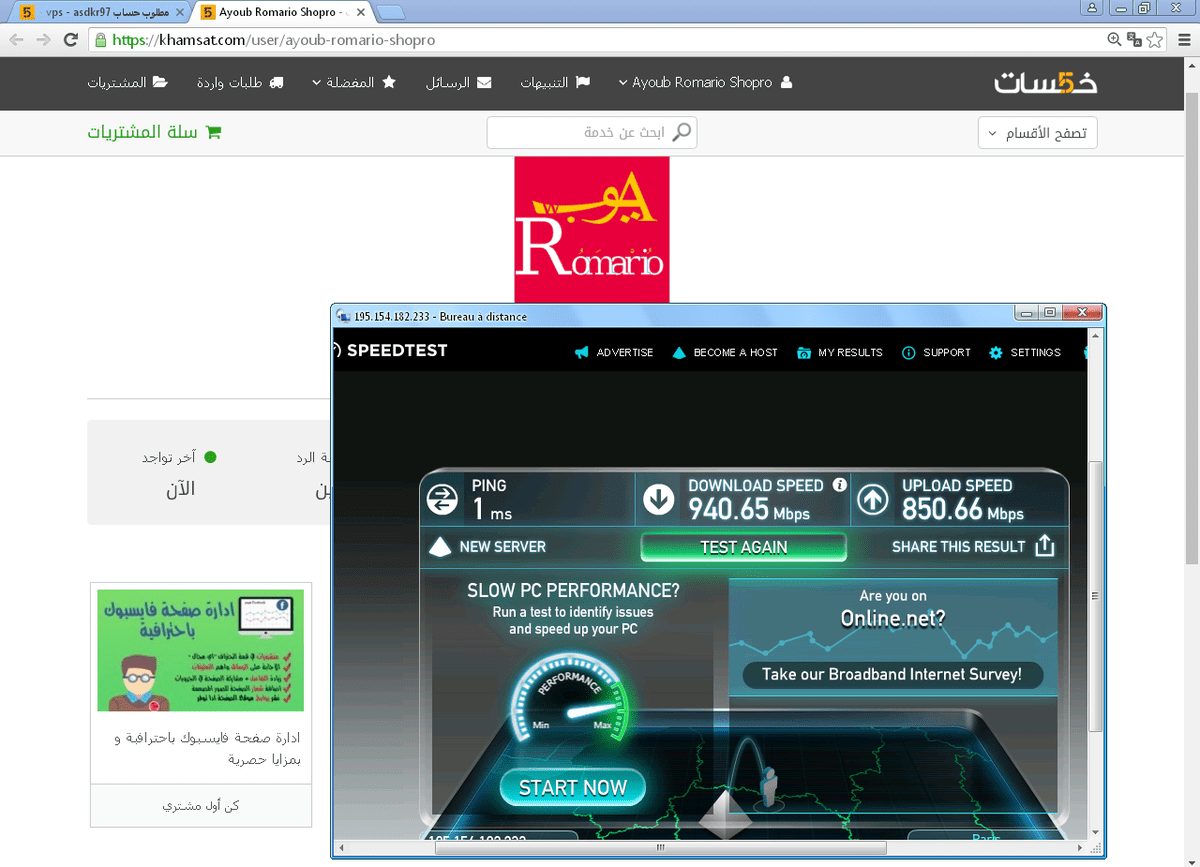Click the share arrow icon
This screenshot has width=1200, height=867.
point(1045,546)
